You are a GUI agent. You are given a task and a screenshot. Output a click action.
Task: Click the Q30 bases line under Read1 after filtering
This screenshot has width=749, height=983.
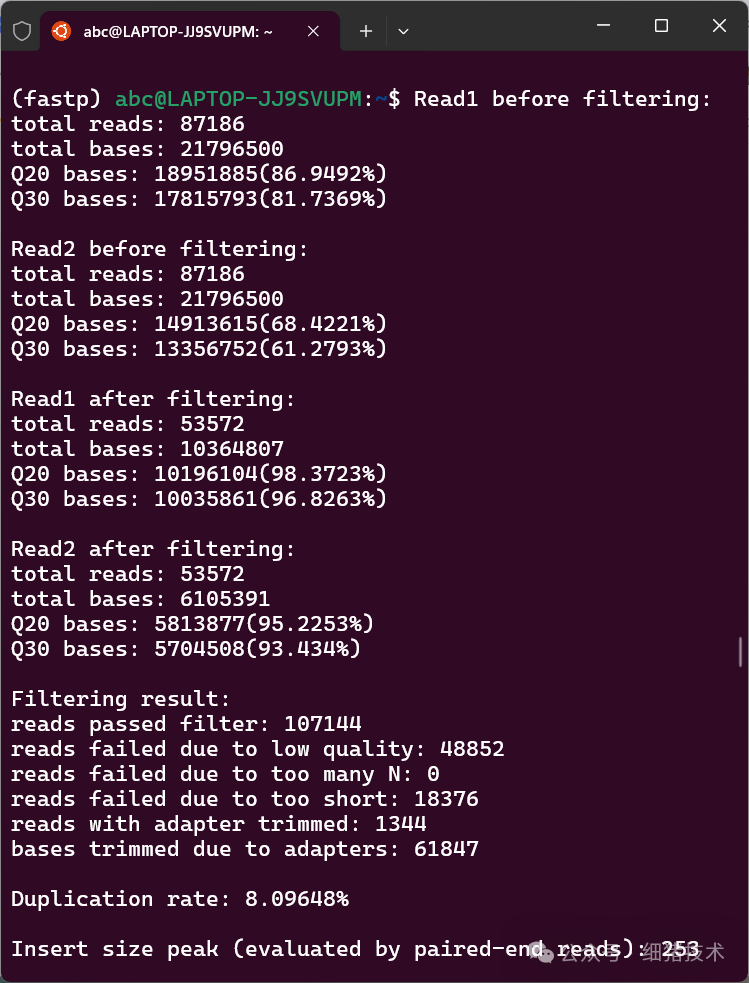point(198,498)
